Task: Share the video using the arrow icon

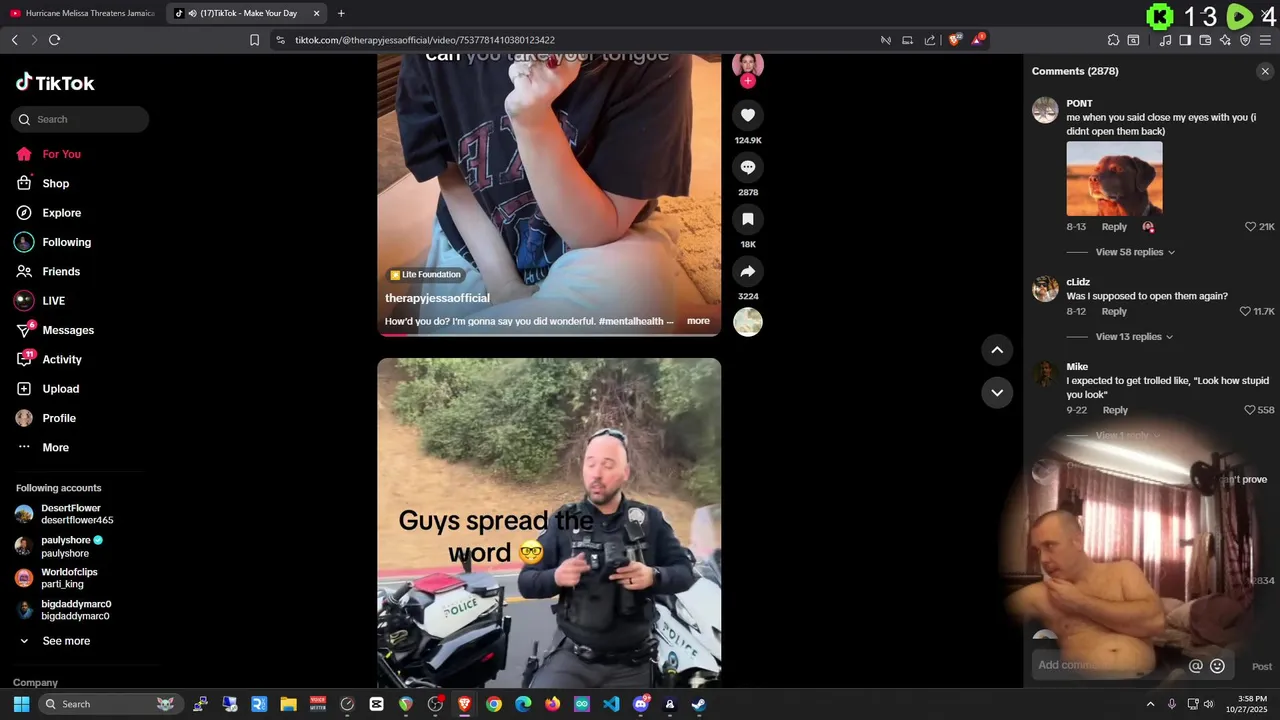Action: point(748,271)
